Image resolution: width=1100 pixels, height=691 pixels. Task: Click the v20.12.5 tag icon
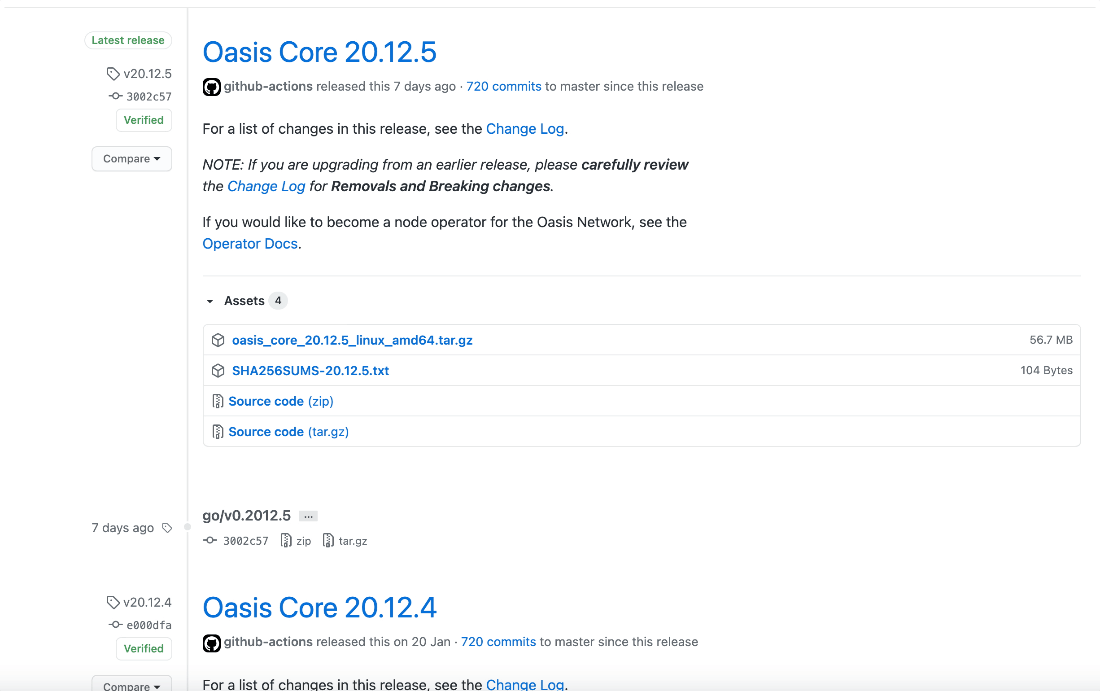click(x=113, y=74)
